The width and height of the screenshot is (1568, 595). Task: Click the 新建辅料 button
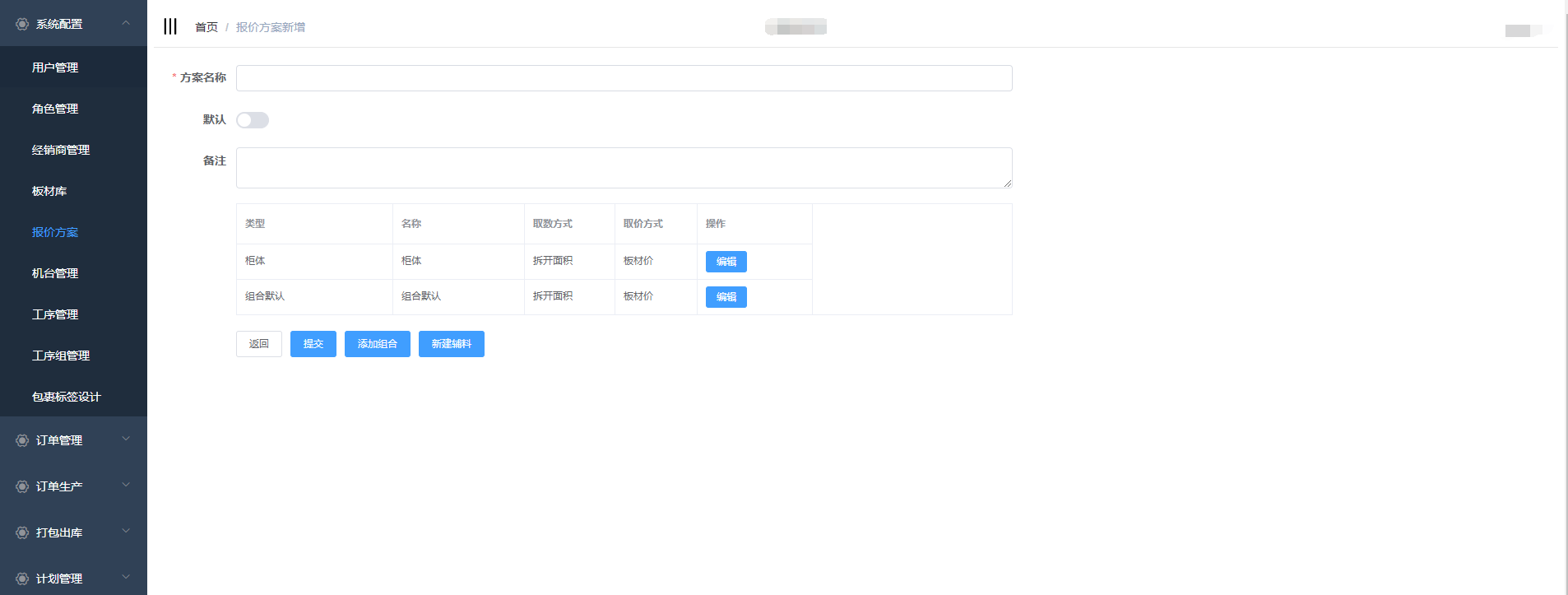coord(451,344)
